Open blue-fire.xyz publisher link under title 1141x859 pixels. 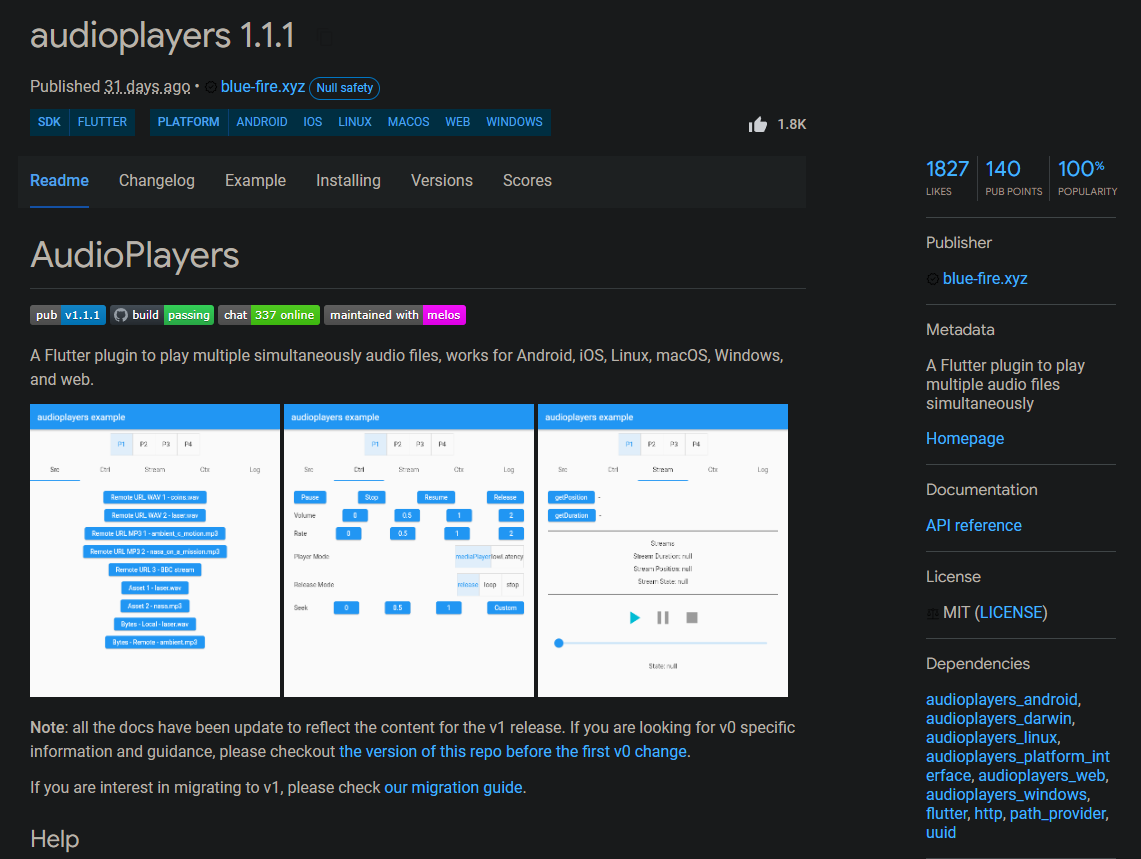point(263,87)
